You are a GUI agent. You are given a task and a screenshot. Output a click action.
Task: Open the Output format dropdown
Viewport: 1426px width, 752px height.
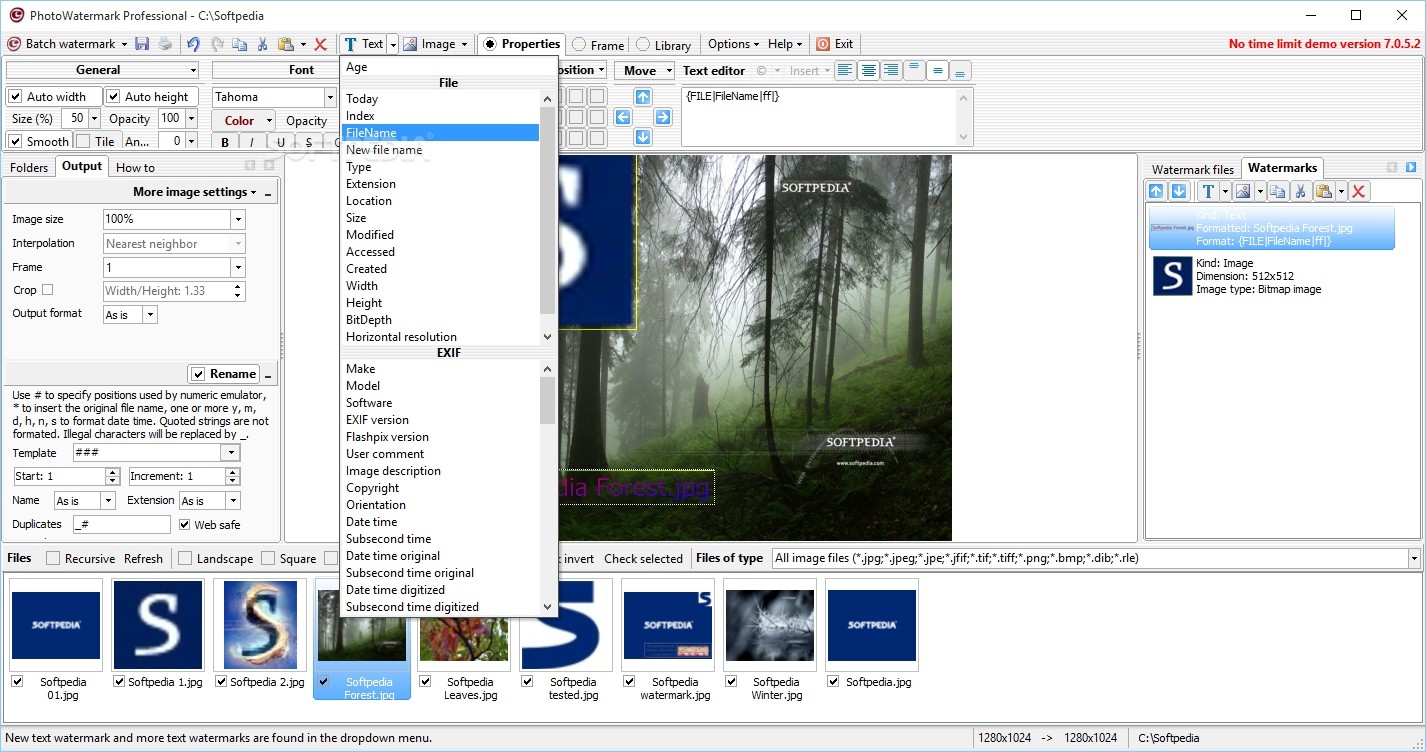coord(150,315)
